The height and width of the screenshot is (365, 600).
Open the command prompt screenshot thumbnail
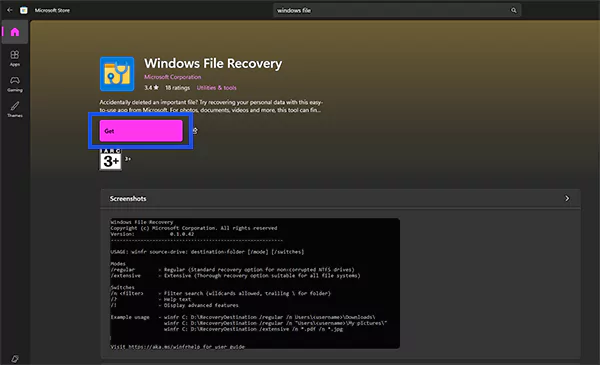[255, 284]
